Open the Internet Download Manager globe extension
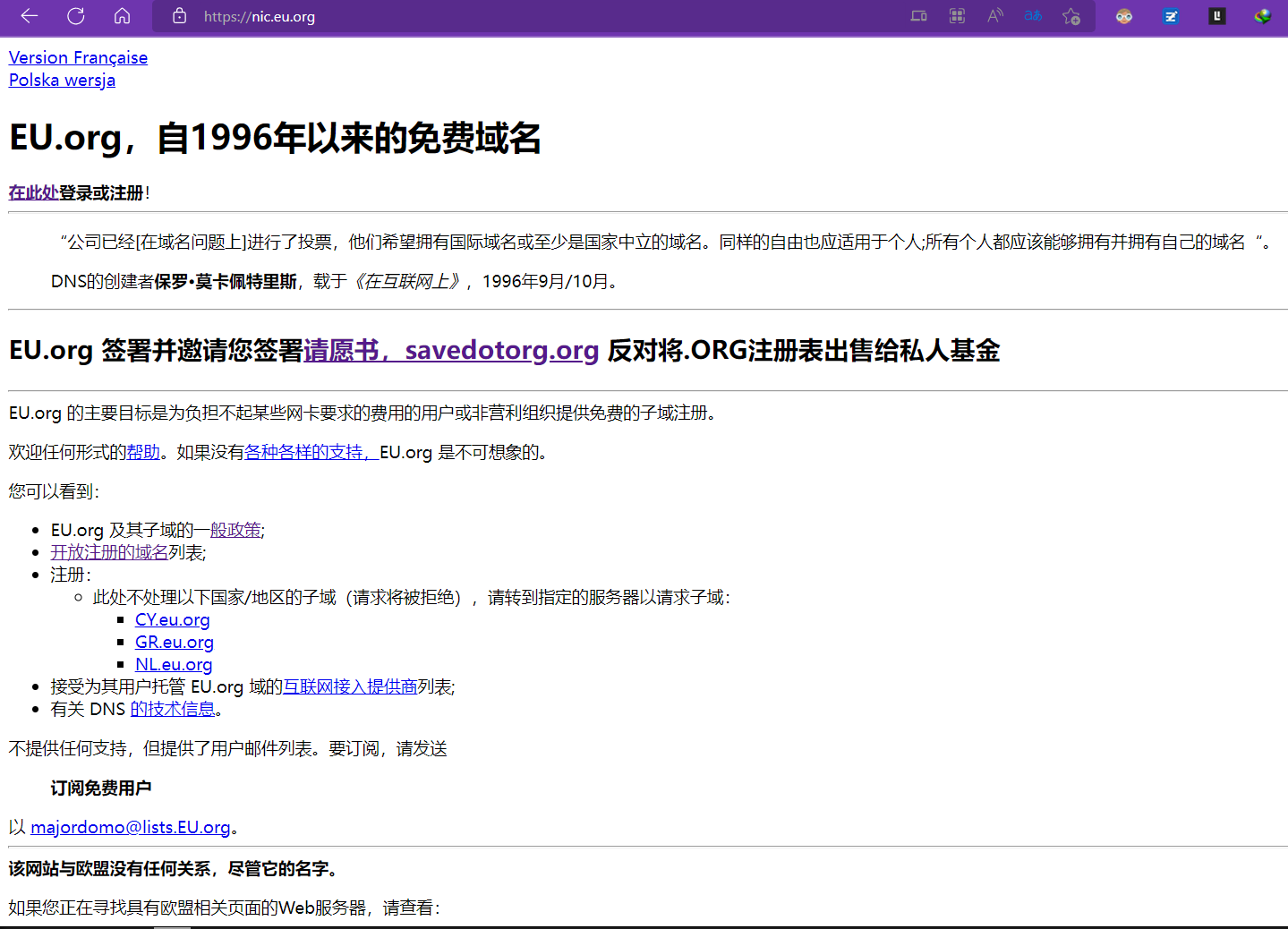 point(1262,16)
